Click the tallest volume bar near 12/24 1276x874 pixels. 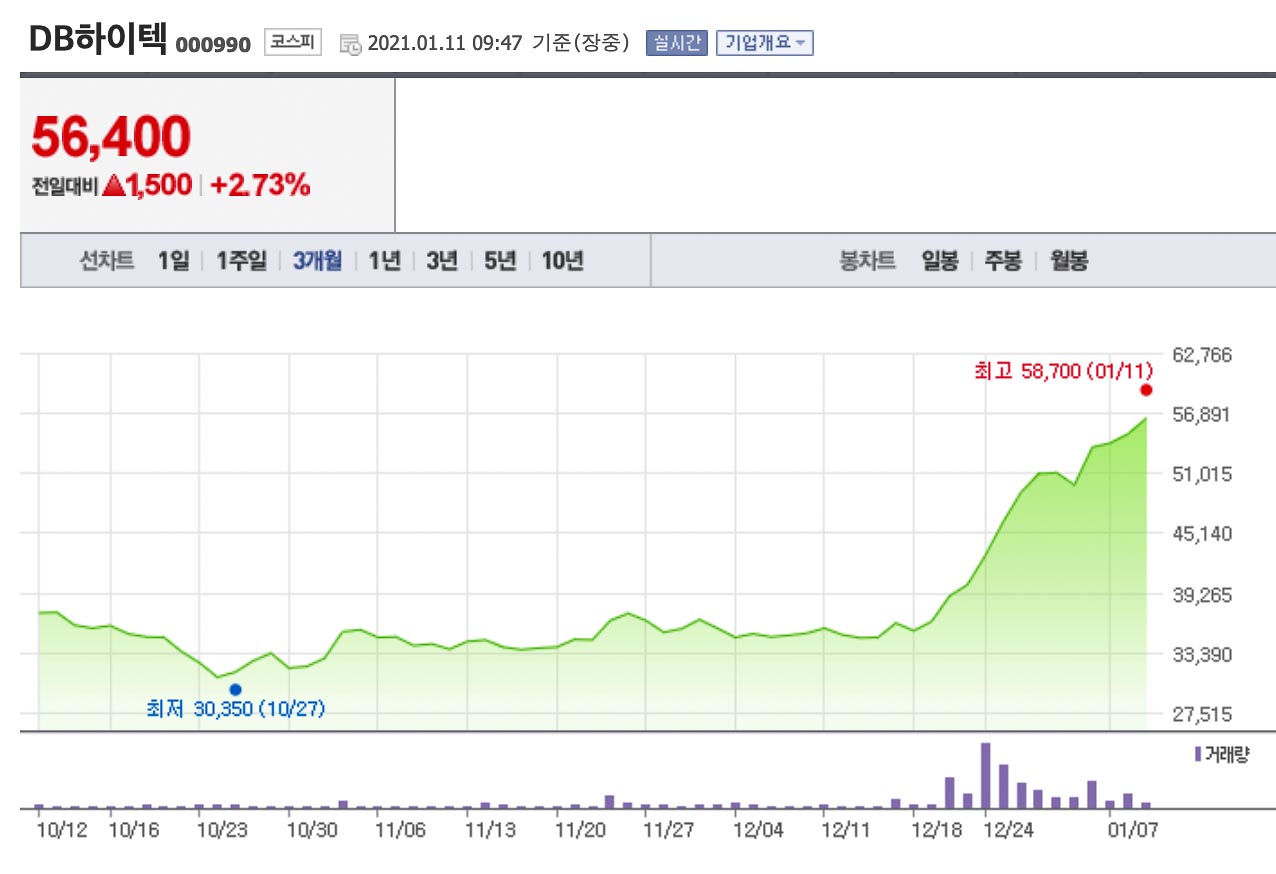tap(985, 775)
